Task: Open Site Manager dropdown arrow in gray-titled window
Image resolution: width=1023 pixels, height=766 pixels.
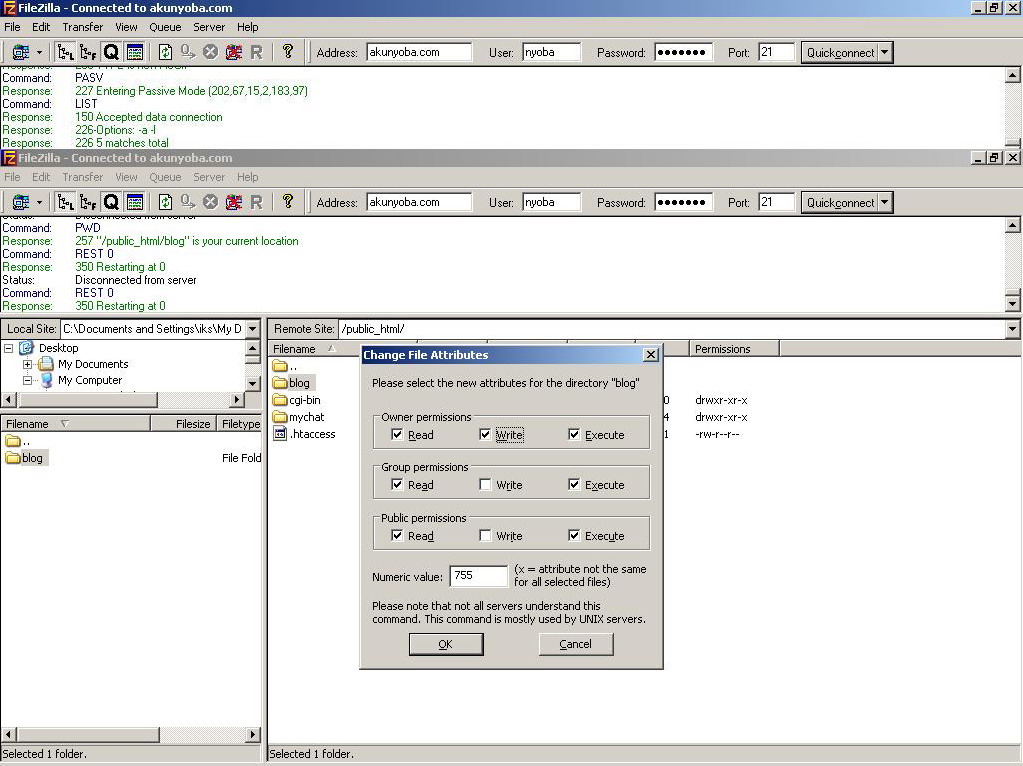Action: click(39, 202)
